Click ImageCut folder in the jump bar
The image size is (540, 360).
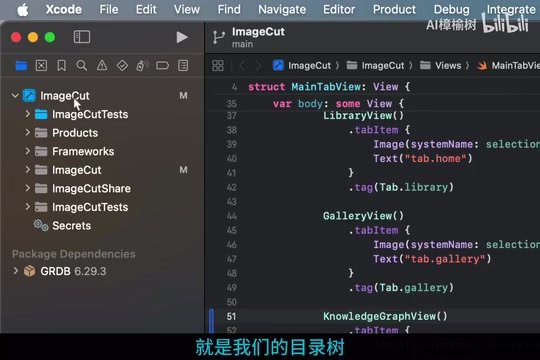pyautogui.click(x=375, y=65)
